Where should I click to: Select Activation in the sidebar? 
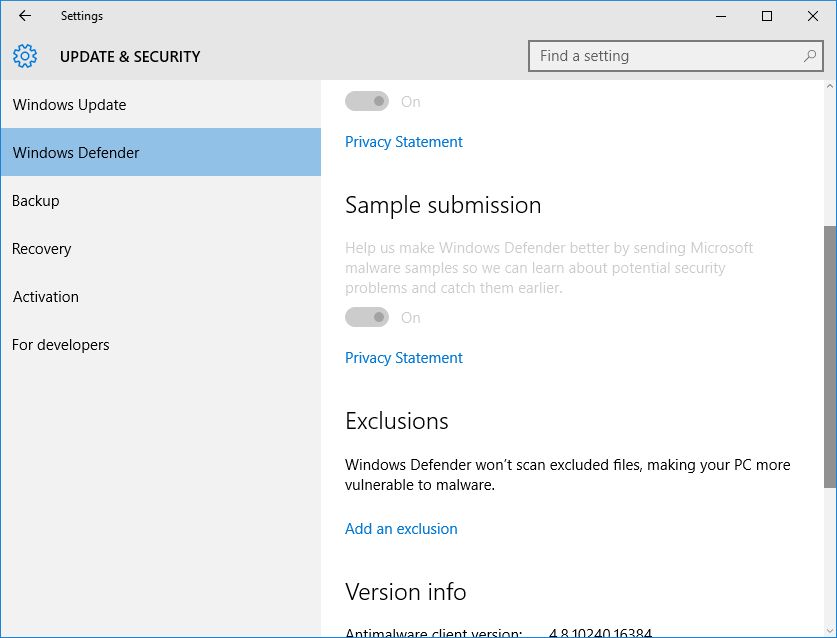[161, 296]
